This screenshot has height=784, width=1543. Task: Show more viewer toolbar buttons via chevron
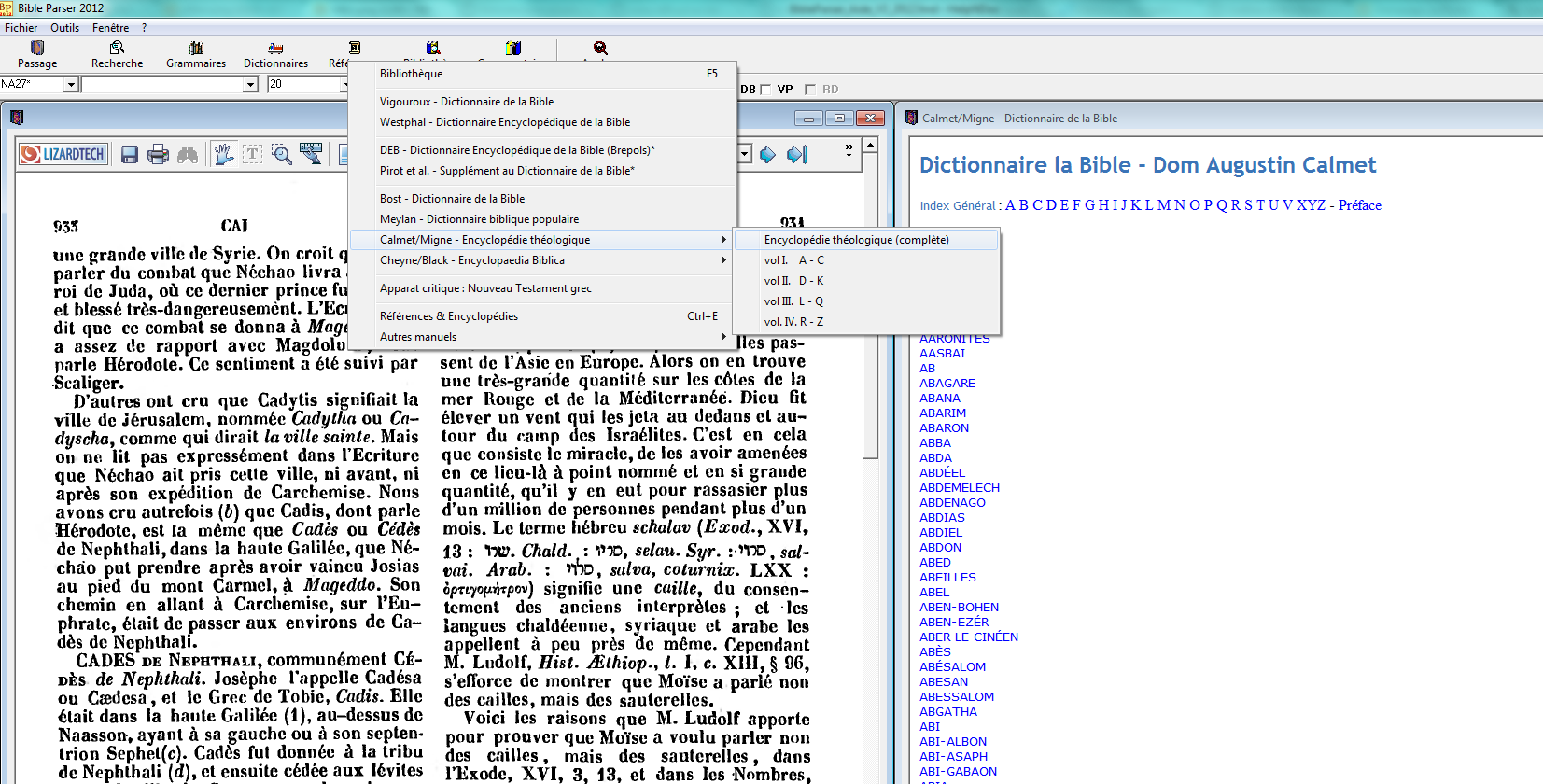pos(849,150)
